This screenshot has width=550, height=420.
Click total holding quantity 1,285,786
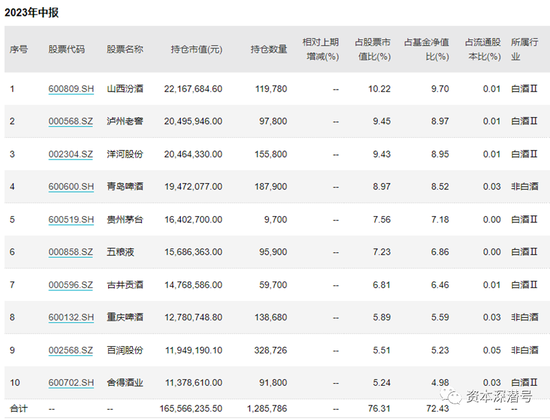click(267, 409)
